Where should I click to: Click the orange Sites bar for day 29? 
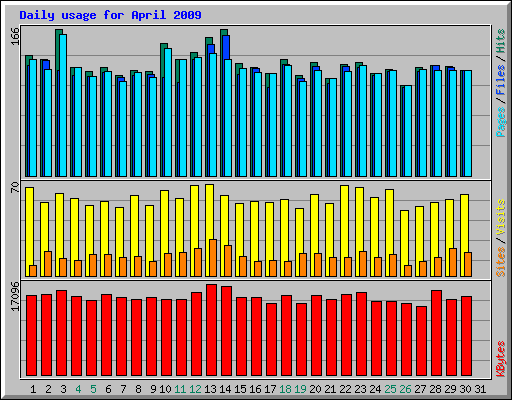[x=453, y=262]
